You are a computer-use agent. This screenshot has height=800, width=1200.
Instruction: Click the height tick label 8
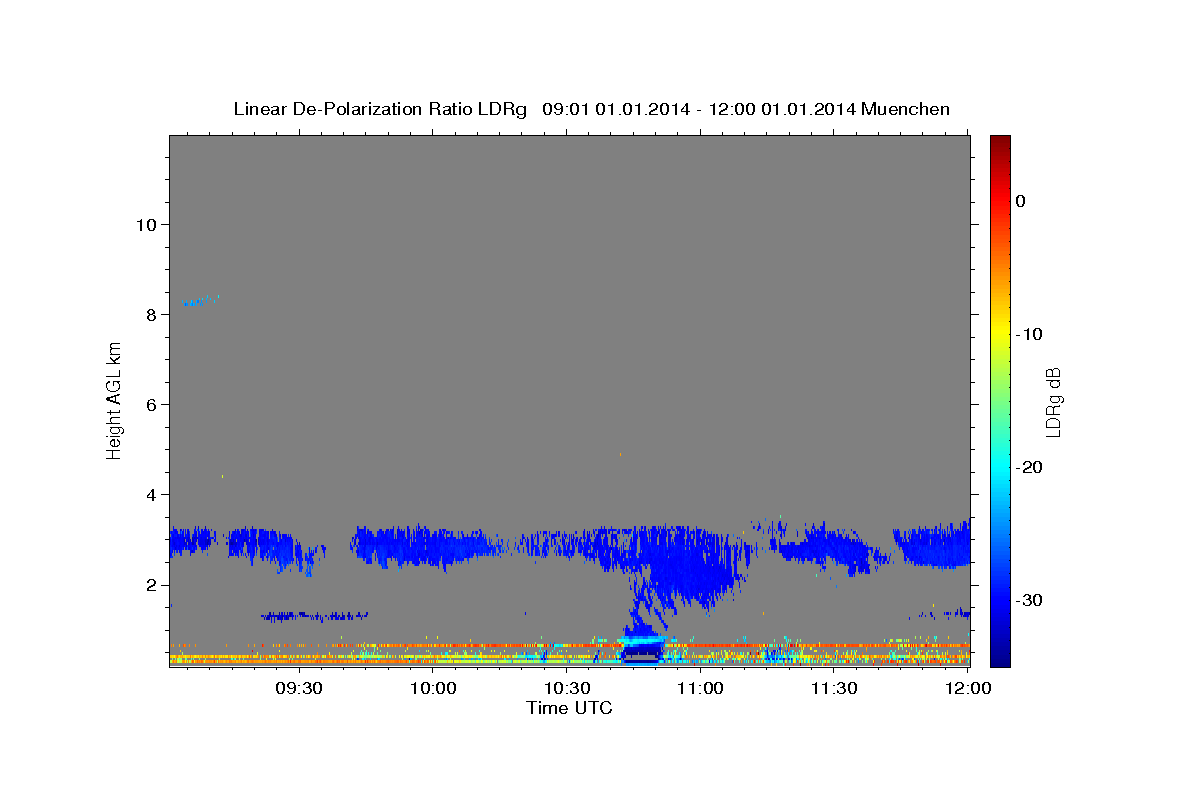(151, 314)
